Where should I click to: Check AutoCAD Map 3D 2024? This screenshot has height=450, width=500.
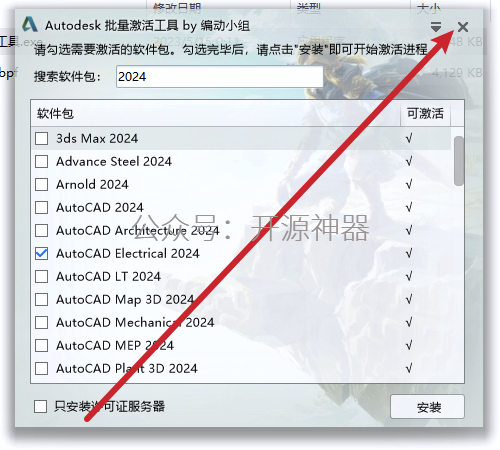pos(41,299)
